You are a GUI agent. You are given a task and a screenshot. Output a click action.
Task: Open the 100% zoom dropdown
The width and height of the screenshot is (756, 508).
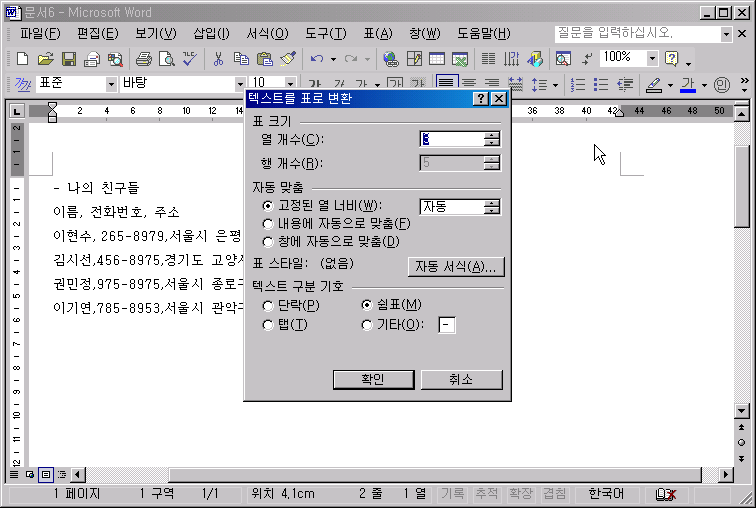[651, 58]
